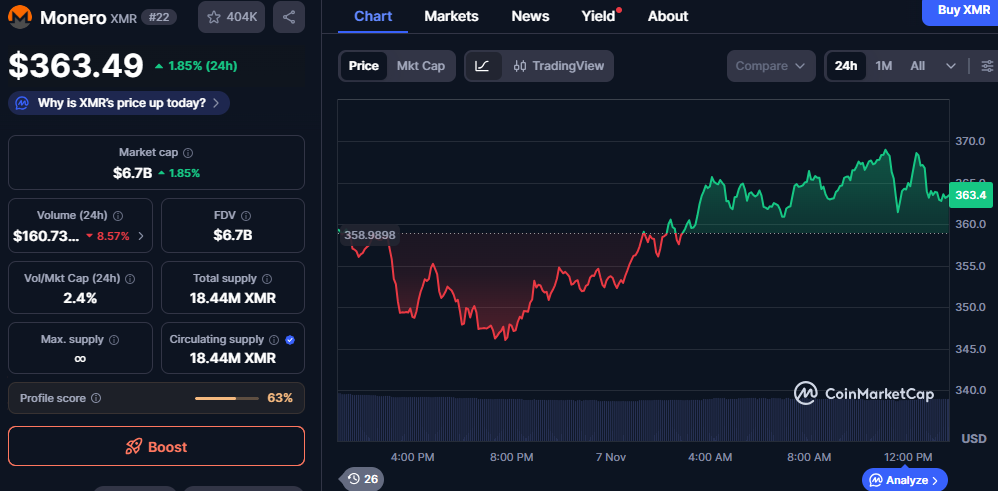998x491 pixels.
Task: Click the Profile score progress bar
Action: [x=229, y=398]
